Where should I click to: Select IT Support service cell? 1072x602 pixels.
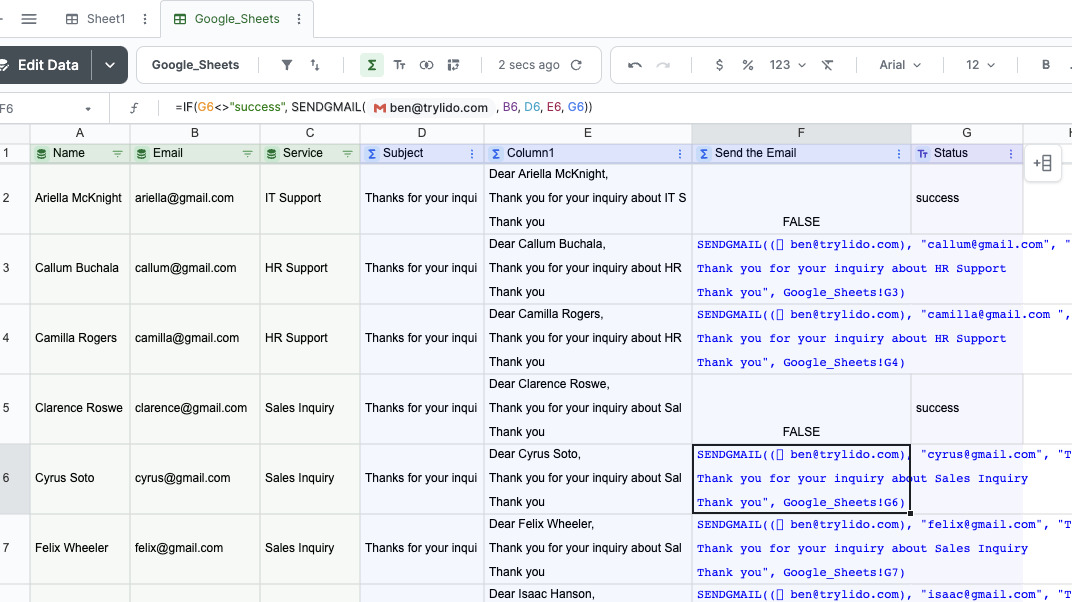click(310, 198)
